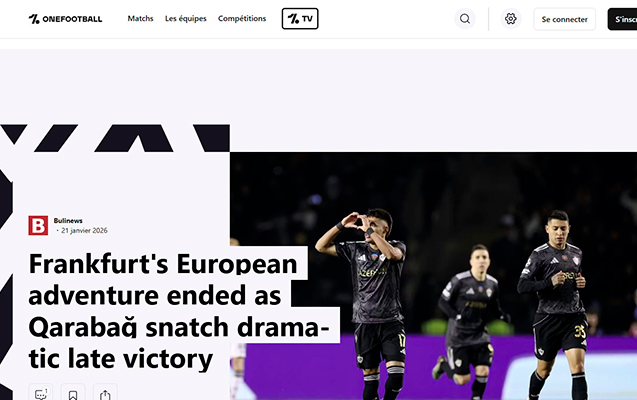Screen dimensions: 637x400
Task: Open the settings gear icon
Action: [511, 19]
